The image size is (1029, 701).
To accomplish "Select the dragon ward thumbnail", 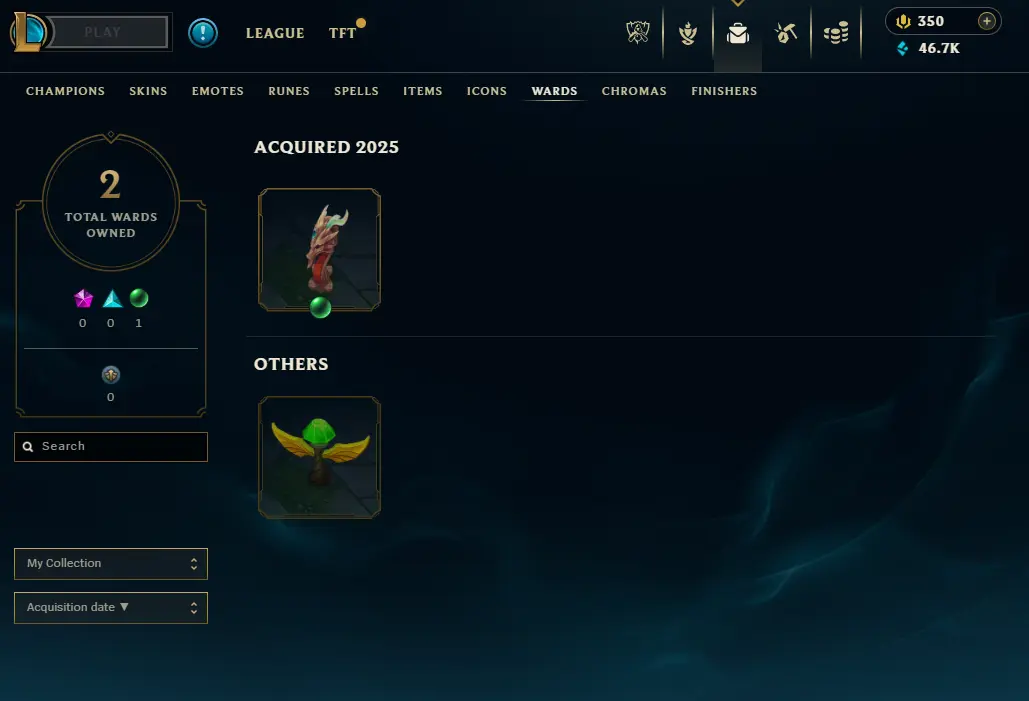I will (x=320, y=249).
